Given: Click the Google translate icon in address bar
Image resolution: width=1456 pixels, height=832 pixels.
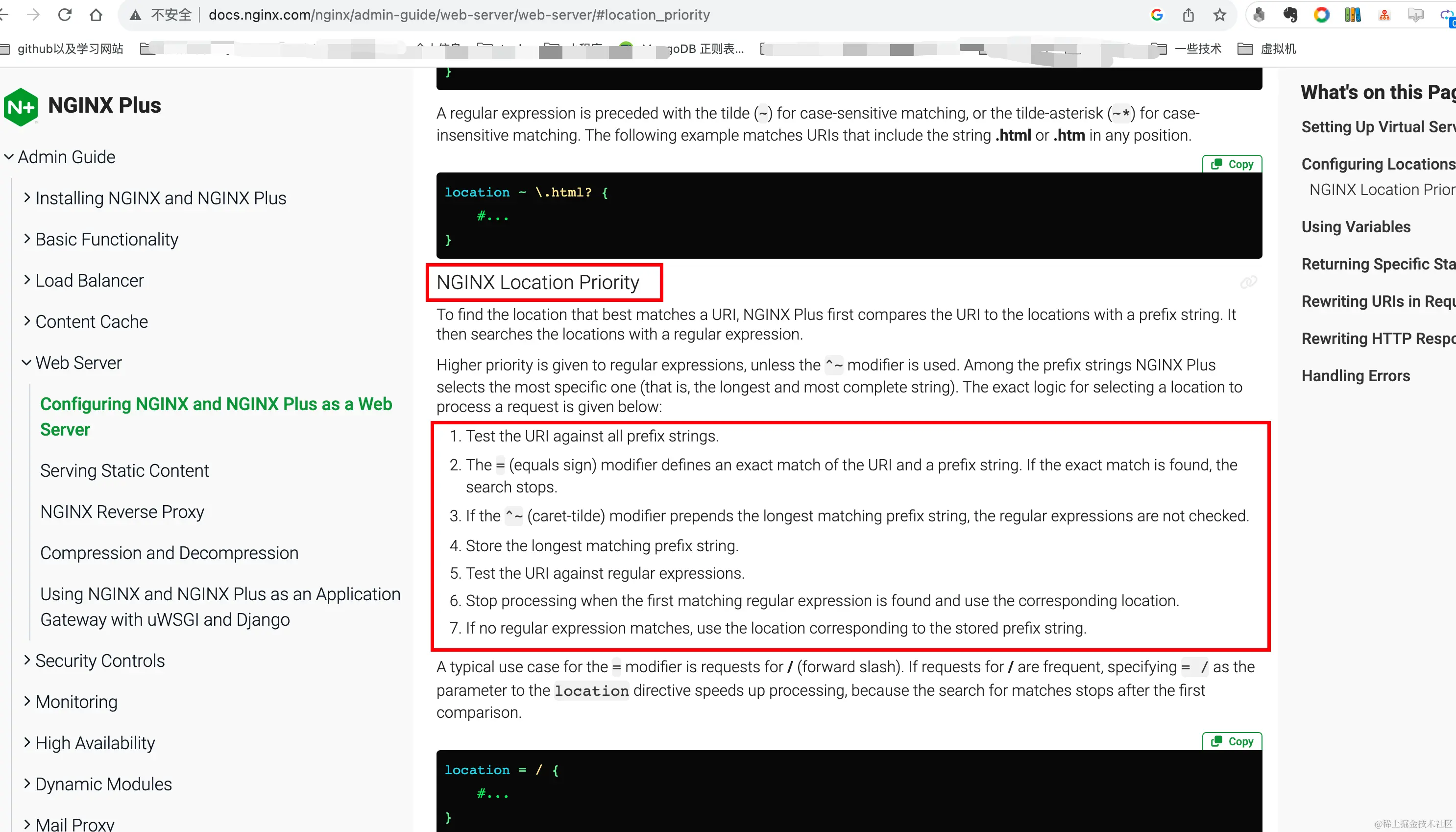Looking at the screenshot, I should [1157, 15].
